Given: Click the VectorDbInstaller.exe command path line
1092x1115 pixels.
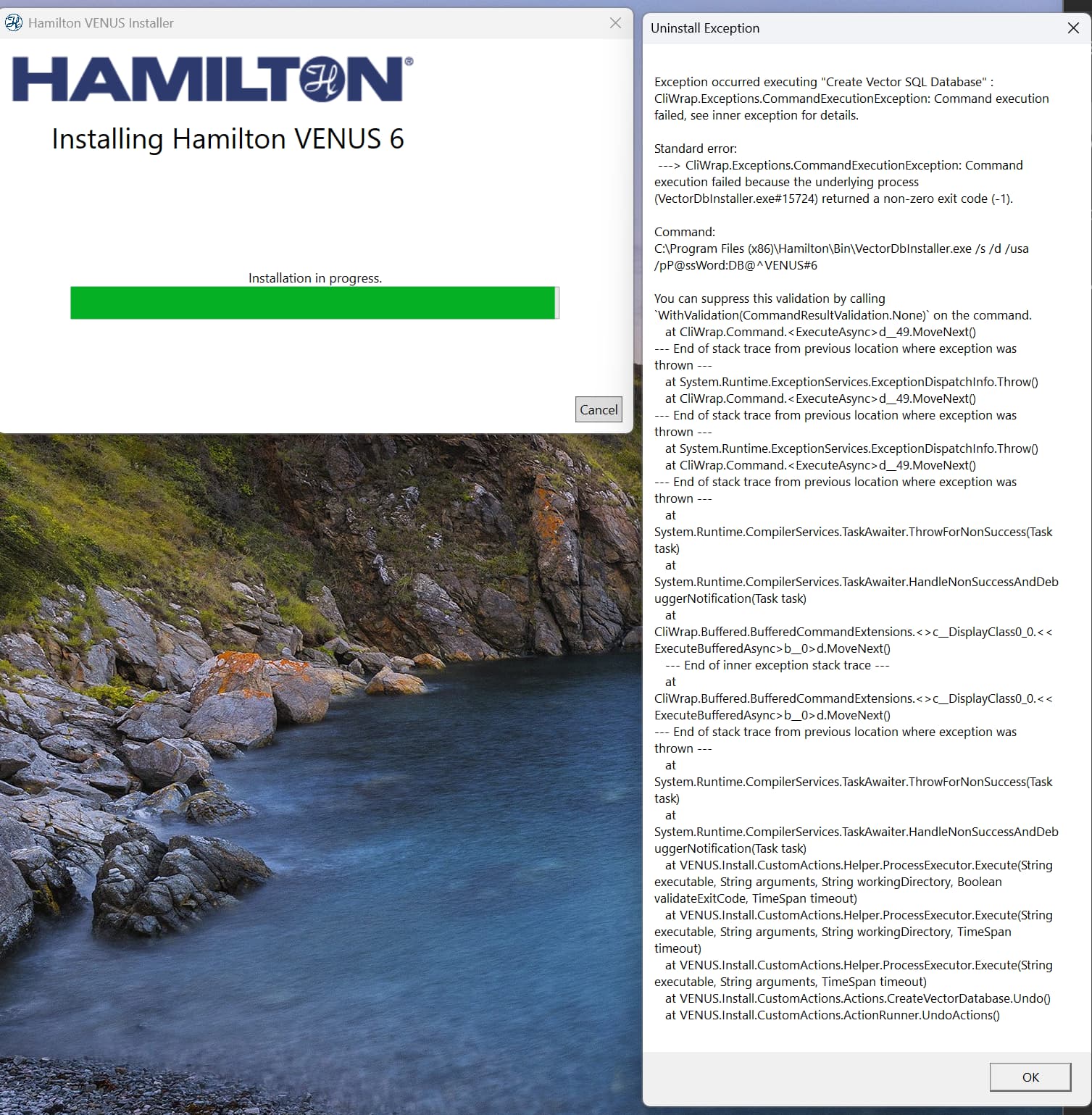Looking at the screenshot, I should click(841, 249).
